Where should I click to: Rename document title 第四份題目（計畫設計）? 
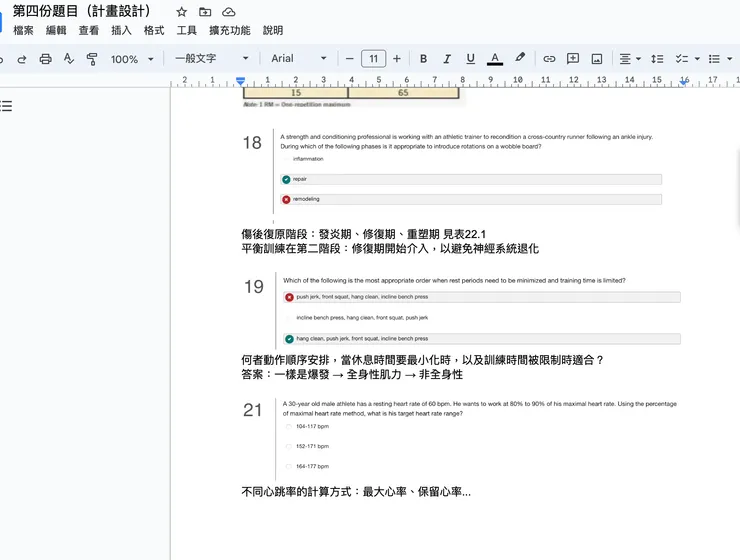[x=82, y=11]
